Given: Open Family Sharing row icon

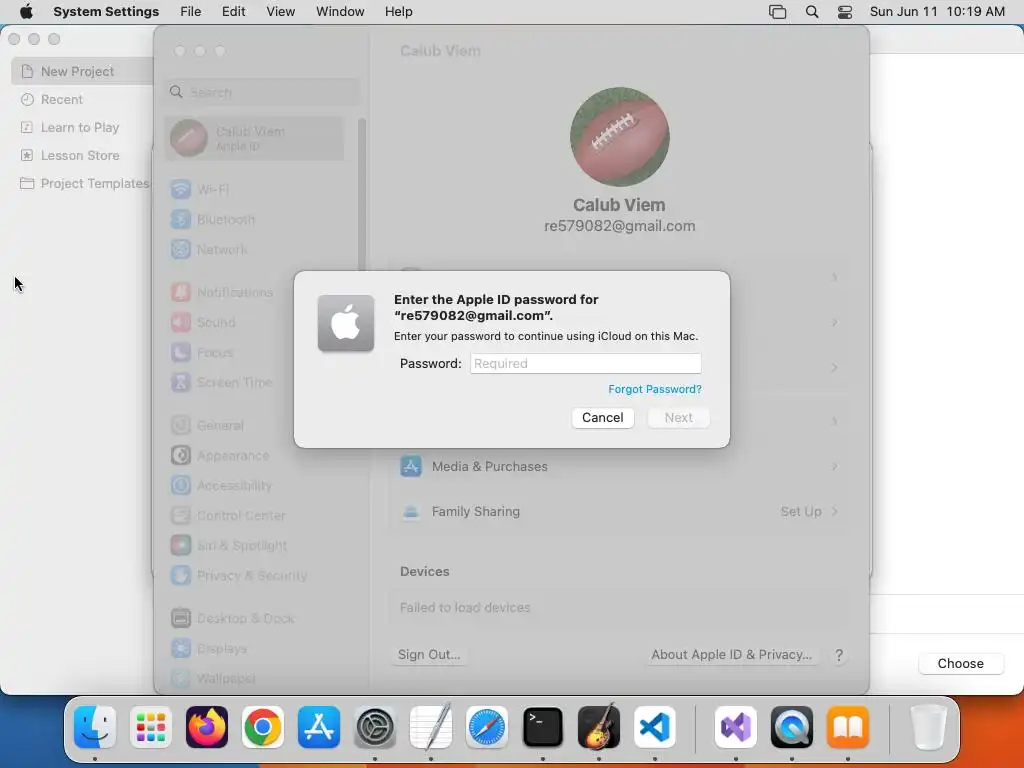Looking at the screenshot, I should (x=411, y=511).
